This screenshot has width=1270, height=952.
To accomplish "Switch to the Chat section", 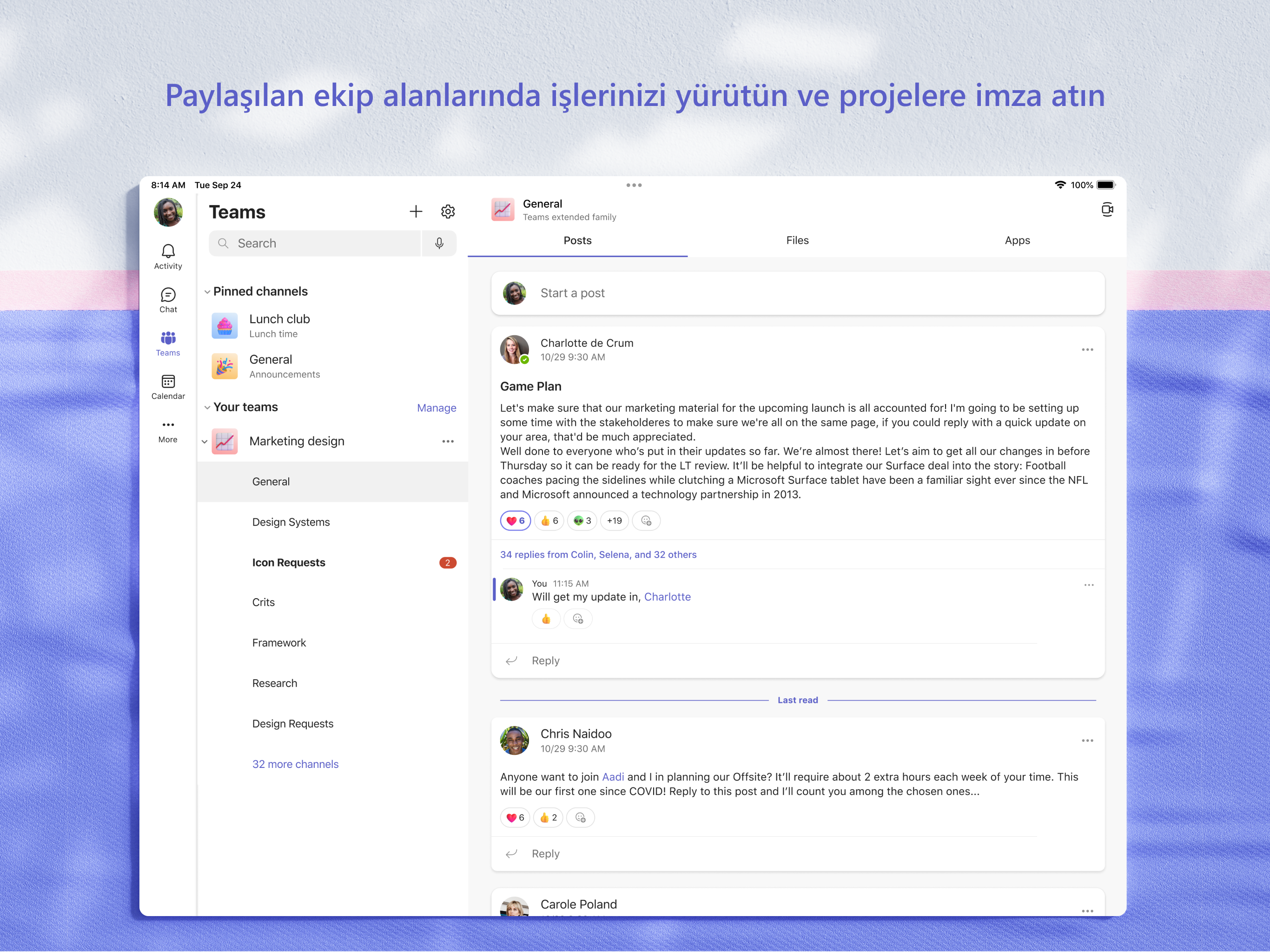I will coord(168,299).
